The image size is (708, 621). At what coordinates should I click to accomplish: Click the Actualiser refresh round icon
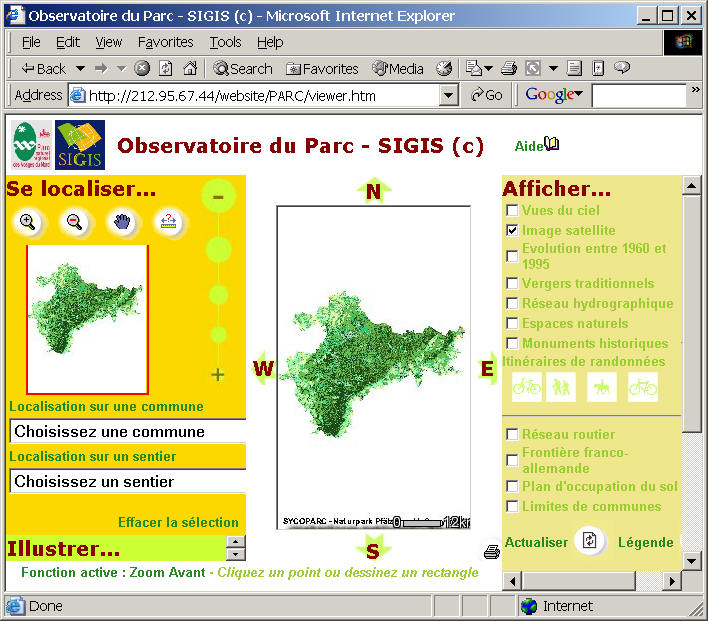pos(589,540)
